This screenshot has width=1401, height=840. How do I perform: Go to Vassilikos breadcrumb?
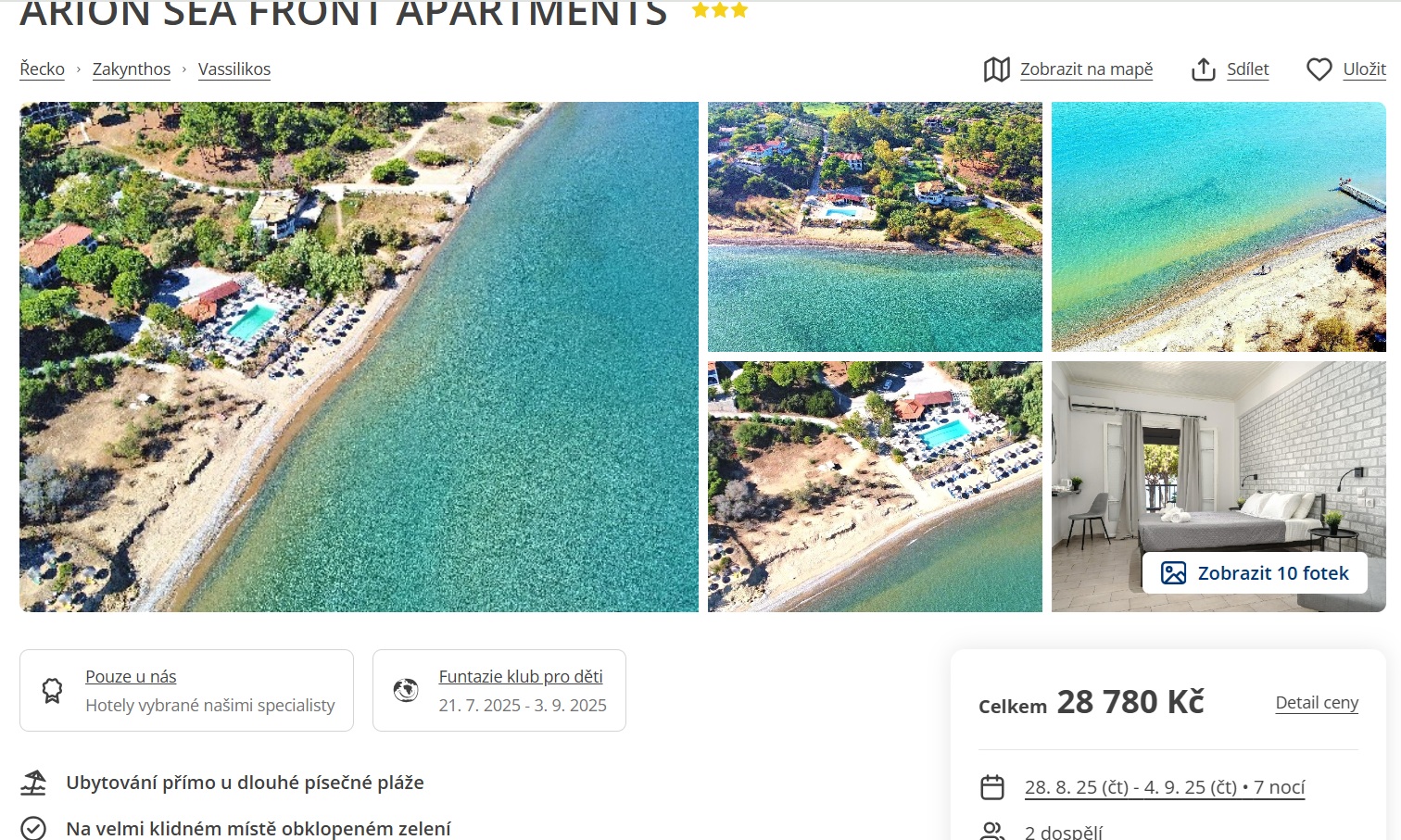coord(234,69)
